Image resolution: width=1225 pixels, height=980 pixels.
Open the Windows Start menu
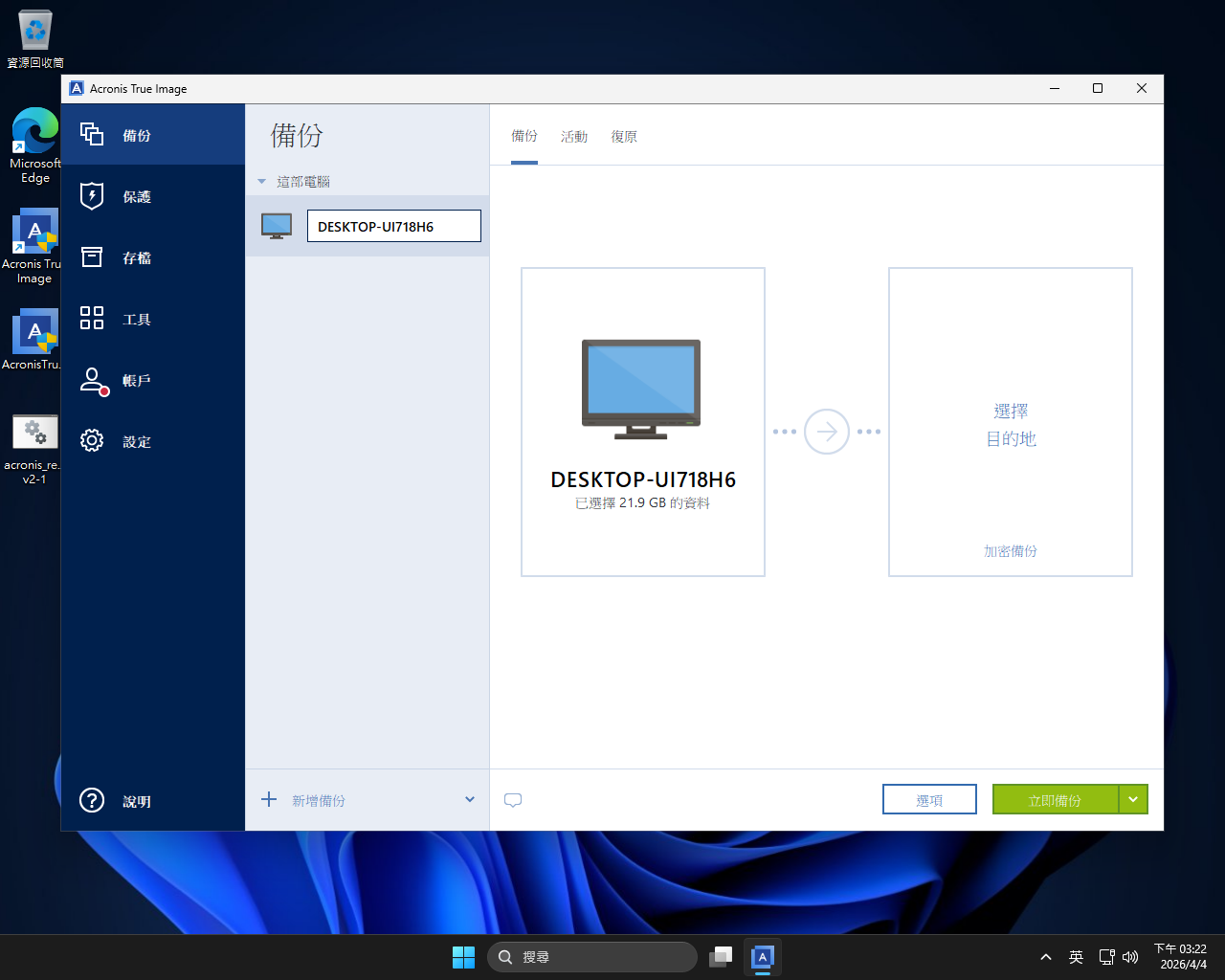point(463,956)
